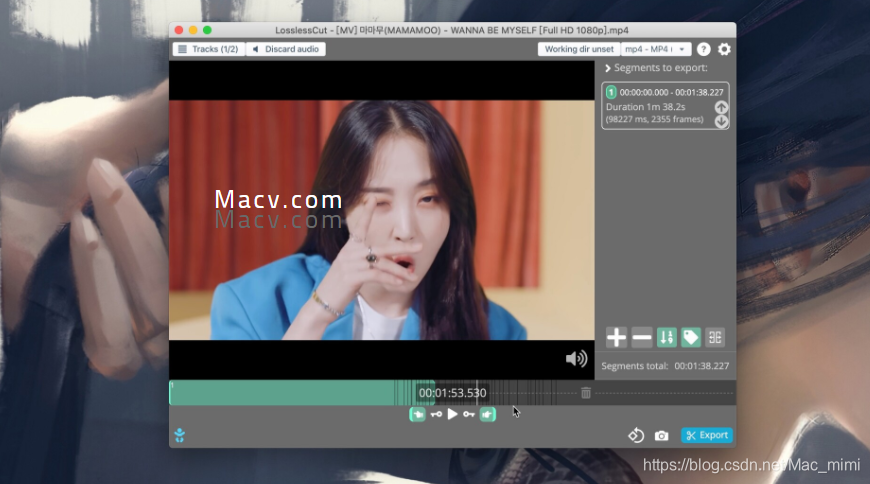This screenshot has width=870, height=484.
Task: Split segment with the split icon
Action: click(715, 337)
